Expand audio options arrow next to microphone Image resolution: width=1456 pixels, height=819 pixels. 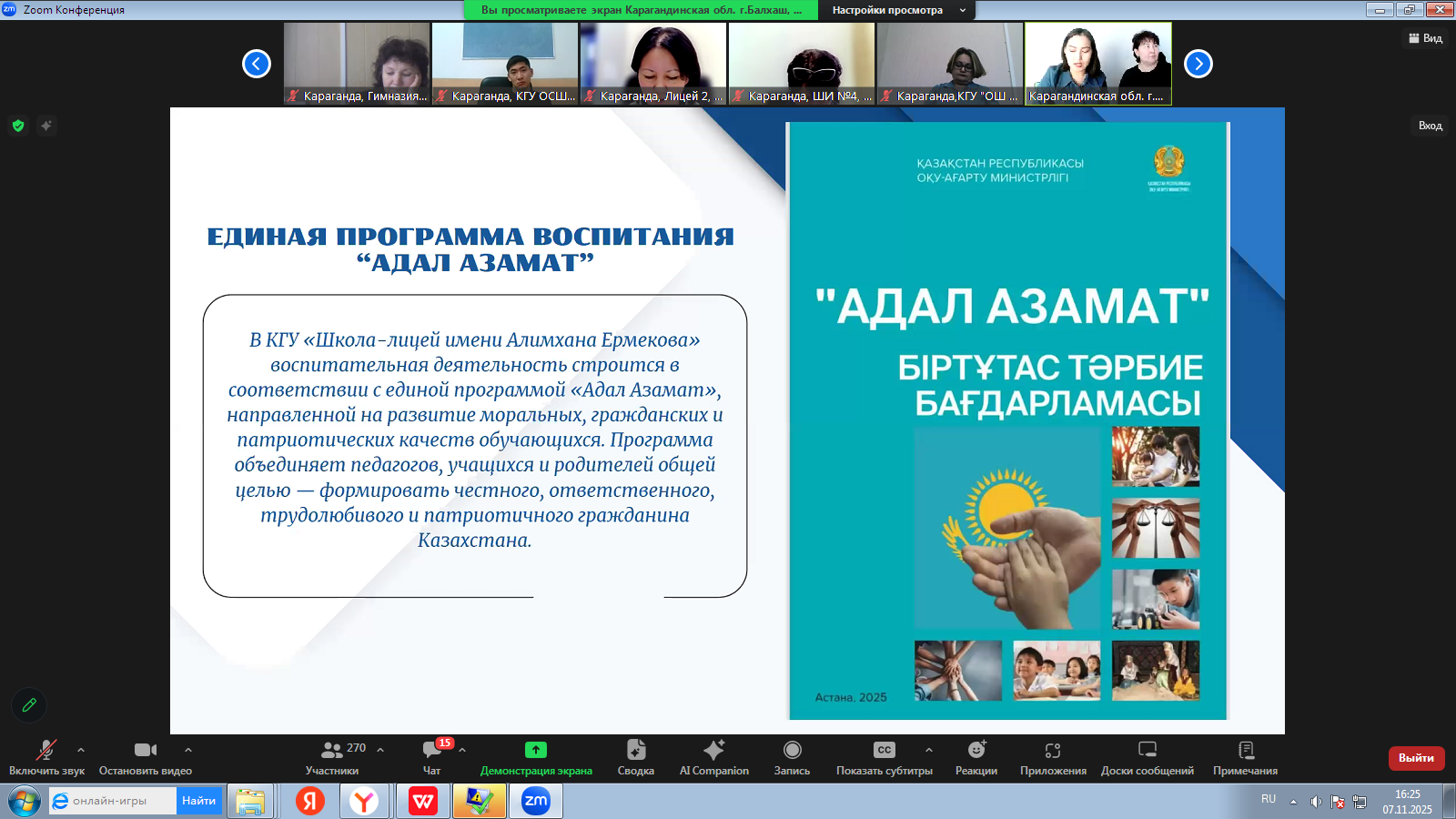point(81,750)
